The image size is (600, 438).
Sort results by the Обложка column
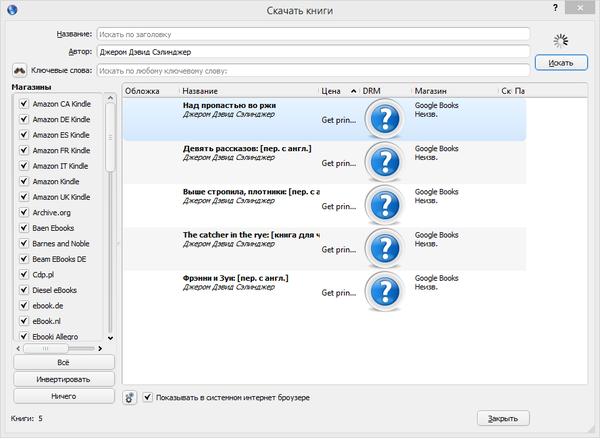(x=151, y=91)
